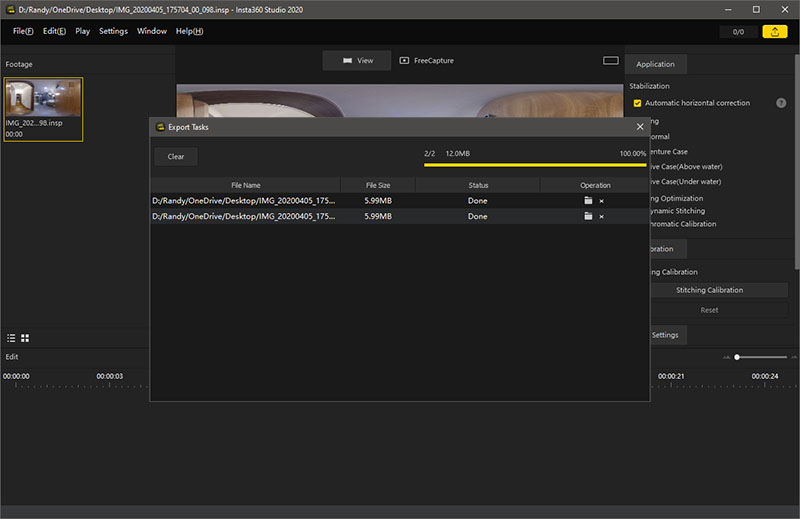Switch to FreeCapture mode
The height and width of the screenshot is (519, 800).
[427, 60]
